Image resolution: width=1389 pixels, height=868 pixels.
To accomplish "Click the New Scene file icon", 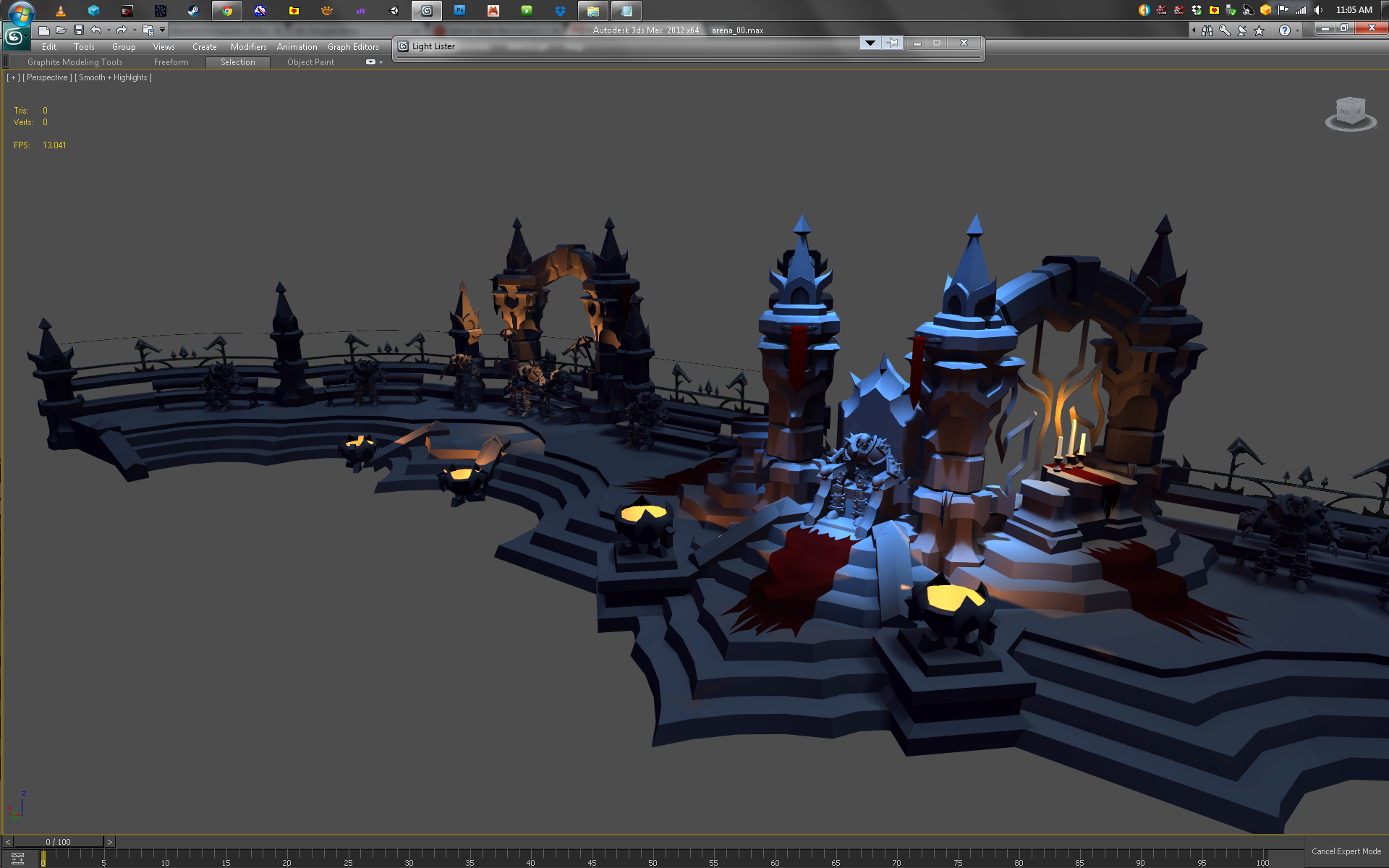I will point(44,30).
